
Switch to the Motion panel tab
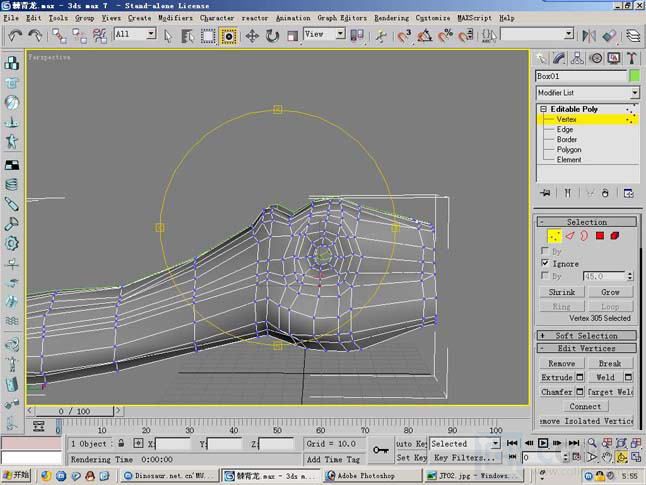596,59
